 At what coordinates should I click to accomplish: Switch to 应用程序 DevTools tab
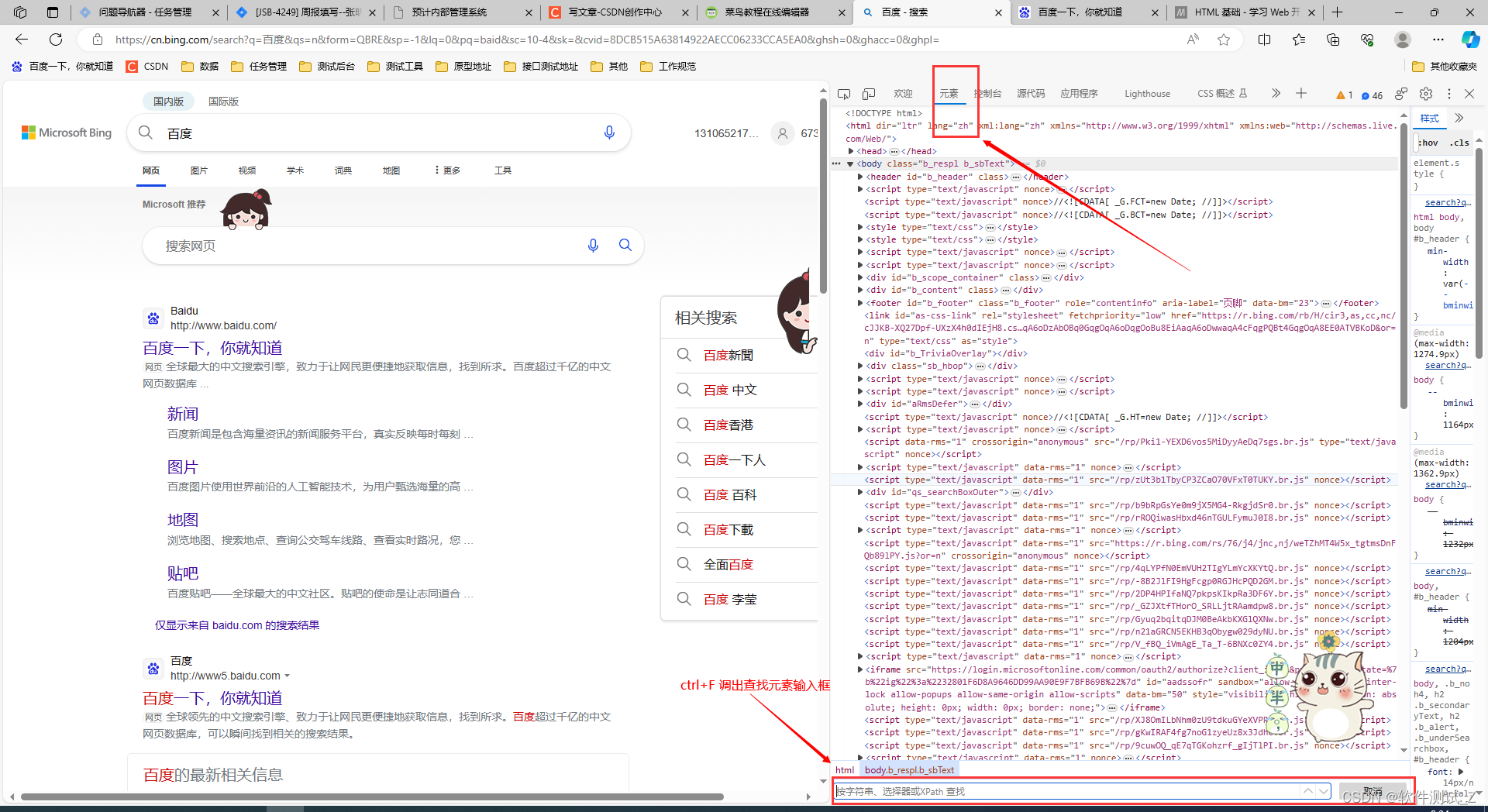(1079, 94)
